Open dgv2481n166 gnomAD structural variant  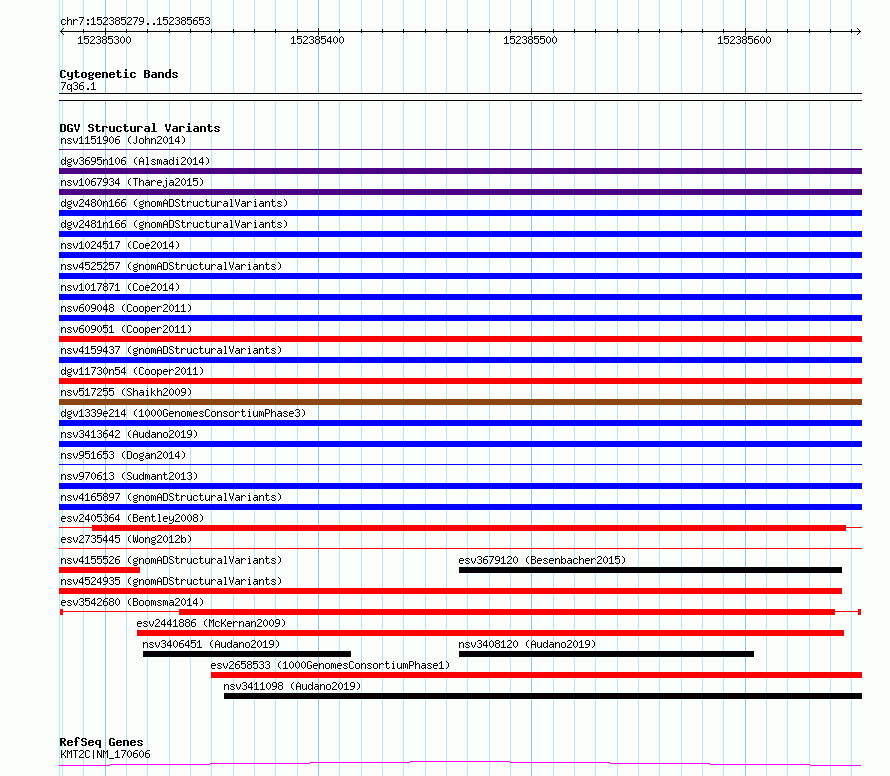coord(174,224)
